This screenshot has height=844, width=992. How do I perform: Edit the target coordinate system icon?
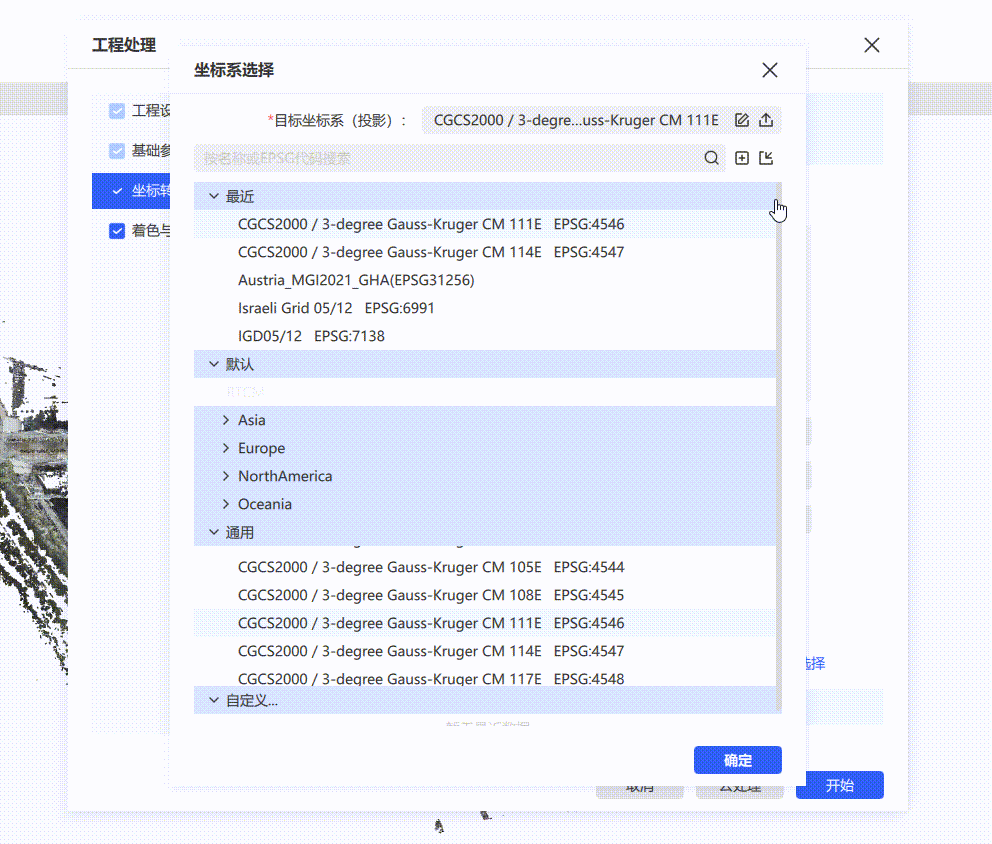(x=742, y=120)
